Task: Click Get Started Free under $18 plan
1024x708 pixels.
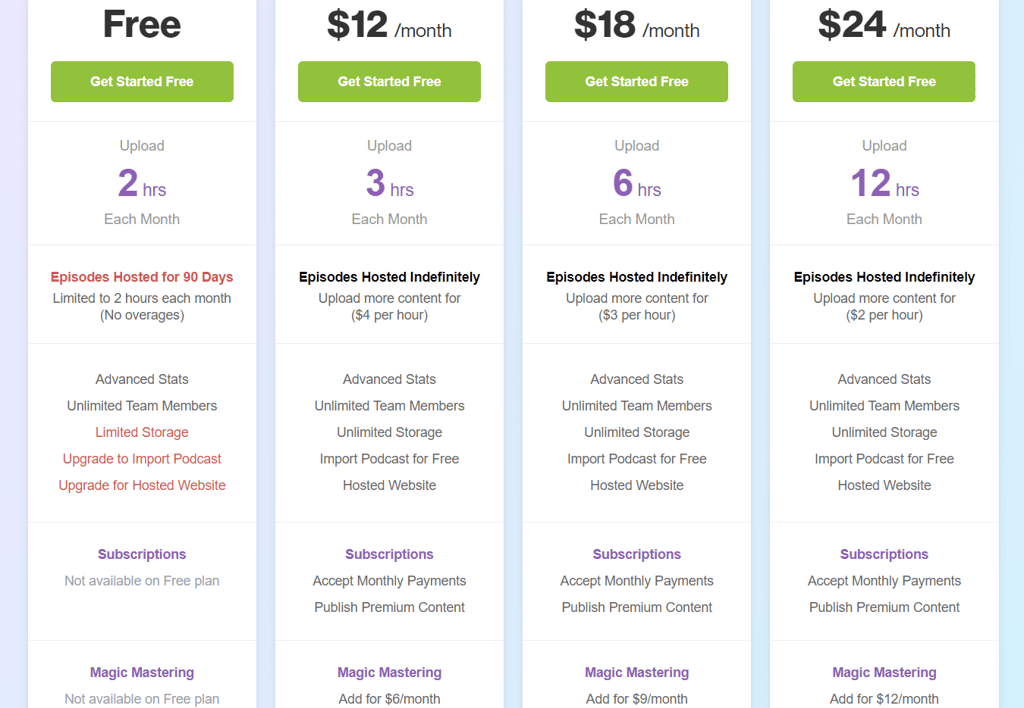Action: (x=637, y=82)
